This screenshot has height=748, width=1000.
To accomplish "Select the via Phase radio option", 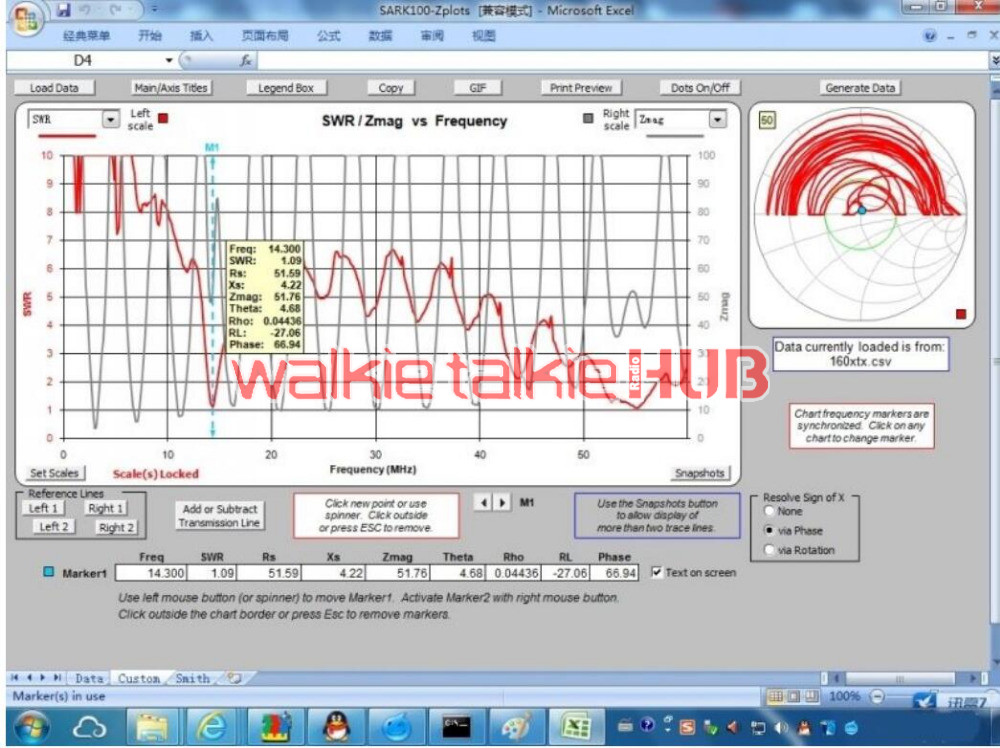I will [x=769, y=530].
